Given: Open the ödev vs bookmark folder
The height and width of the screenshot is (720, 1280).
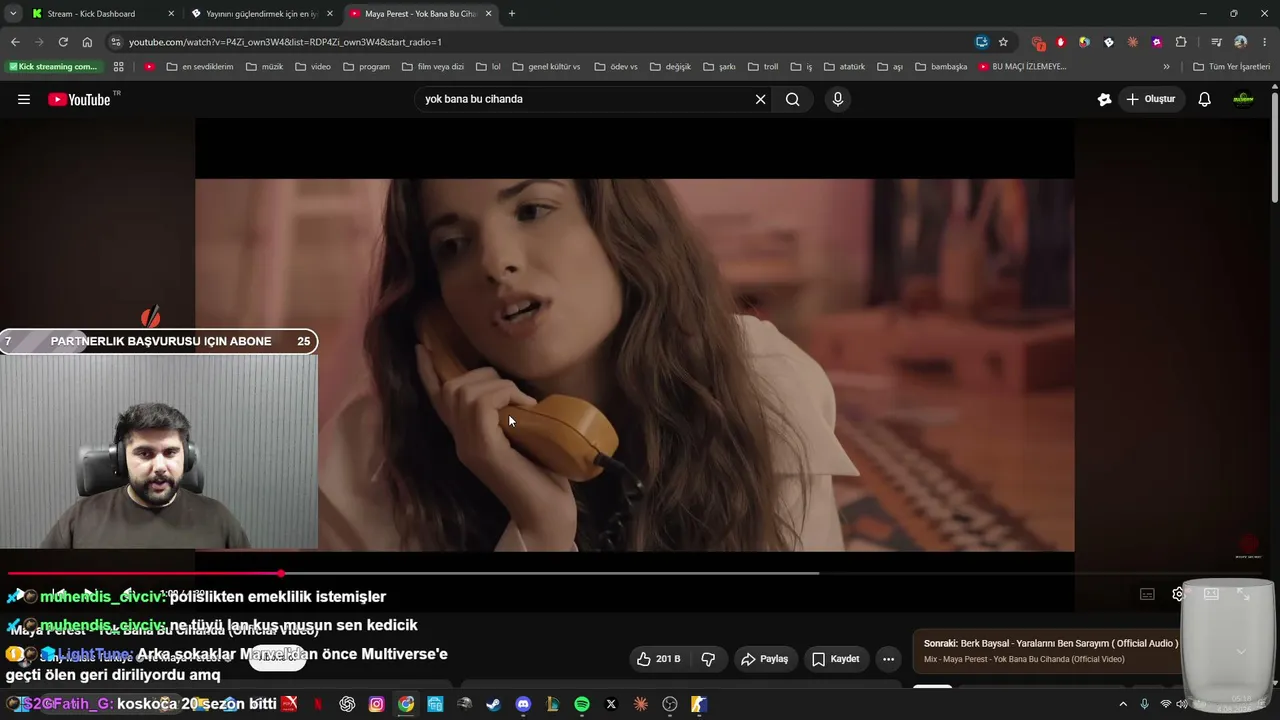Looking at the screenshot, I should coord(616,67).
